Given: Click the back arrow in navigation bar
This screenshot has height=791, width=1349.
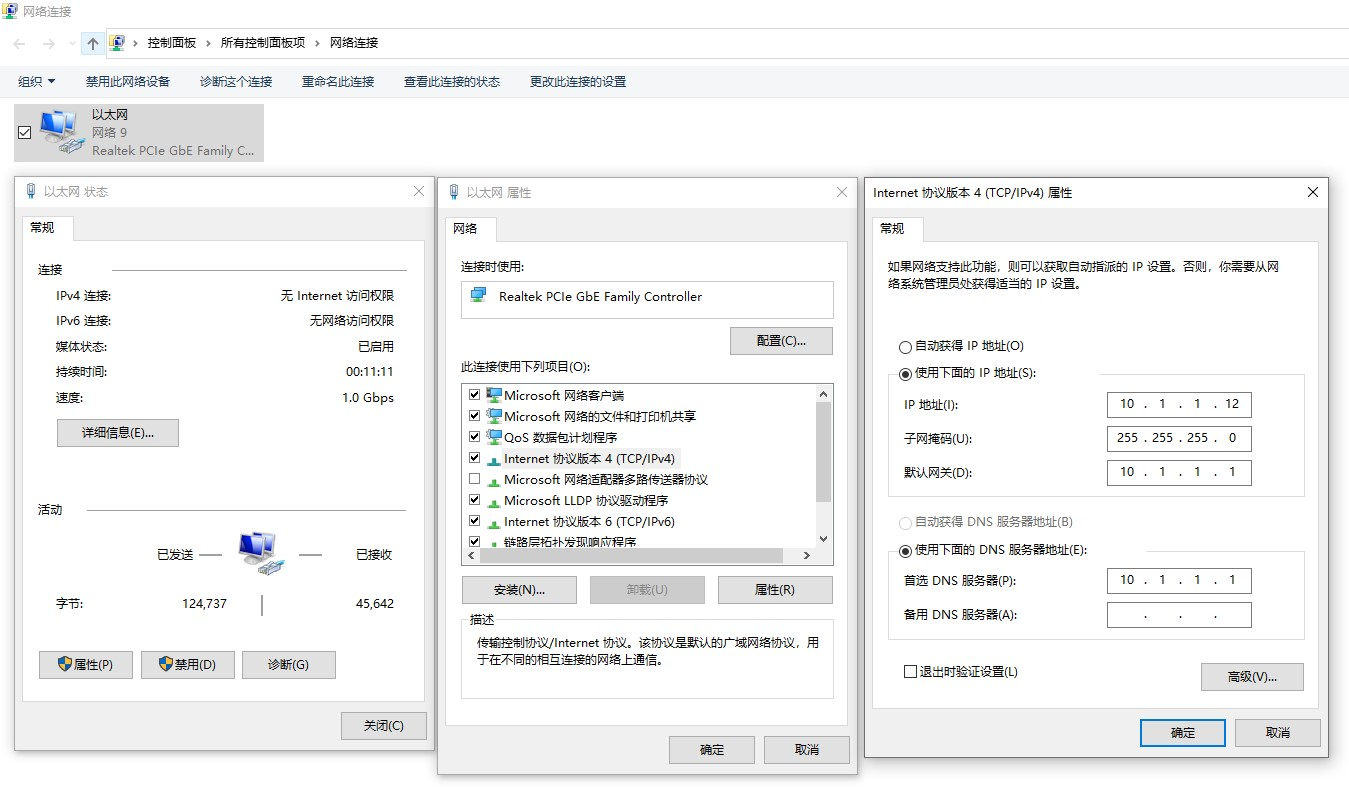Looking at the screenshot, I should (x=20, y=43).
